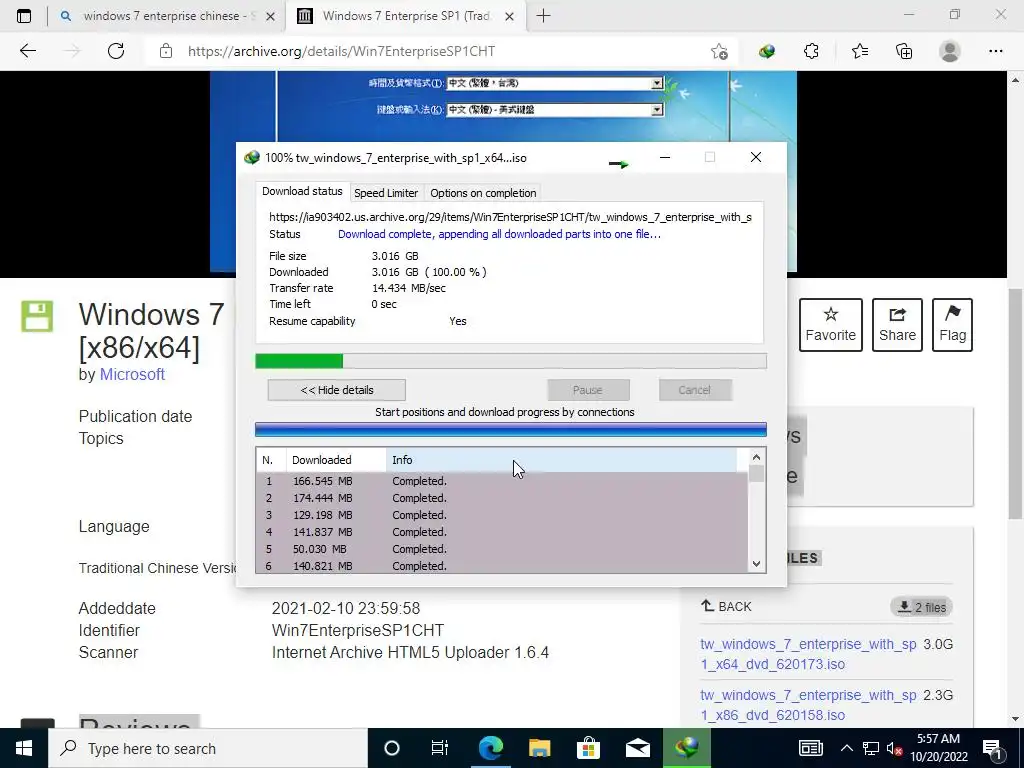Click BACK in download options
The height and width of the screenshot is (768, 1024).
tap(726, 606)
